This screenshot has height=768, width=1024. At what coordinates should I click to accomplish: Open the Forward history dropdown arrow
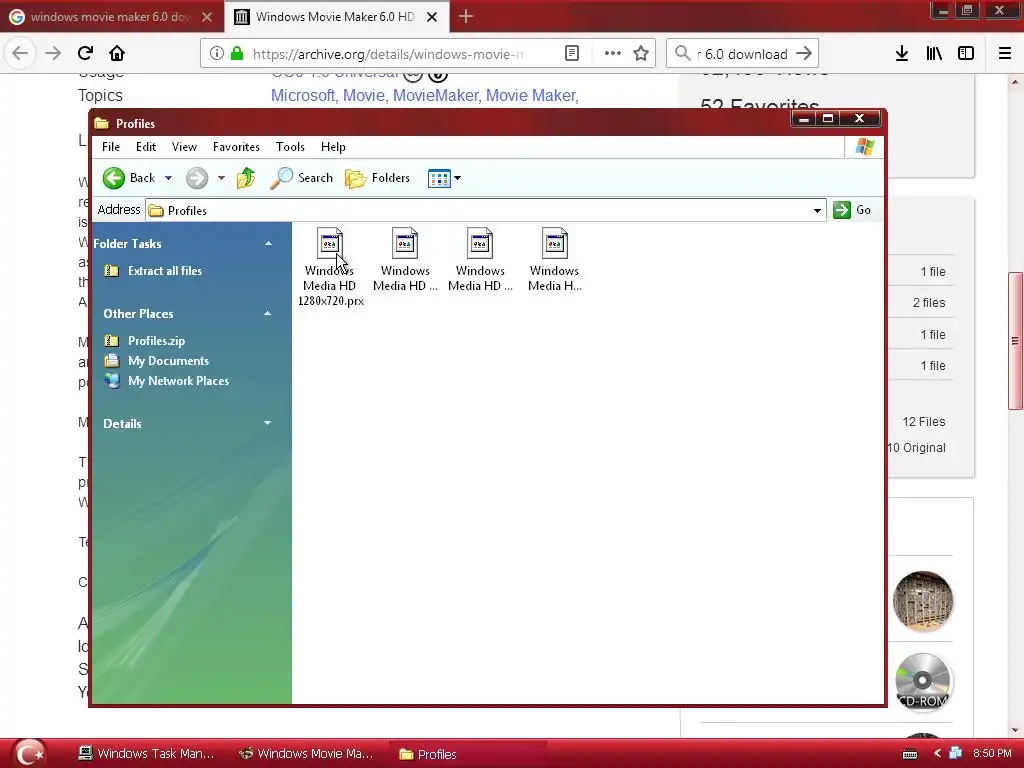tap(221, 178)
